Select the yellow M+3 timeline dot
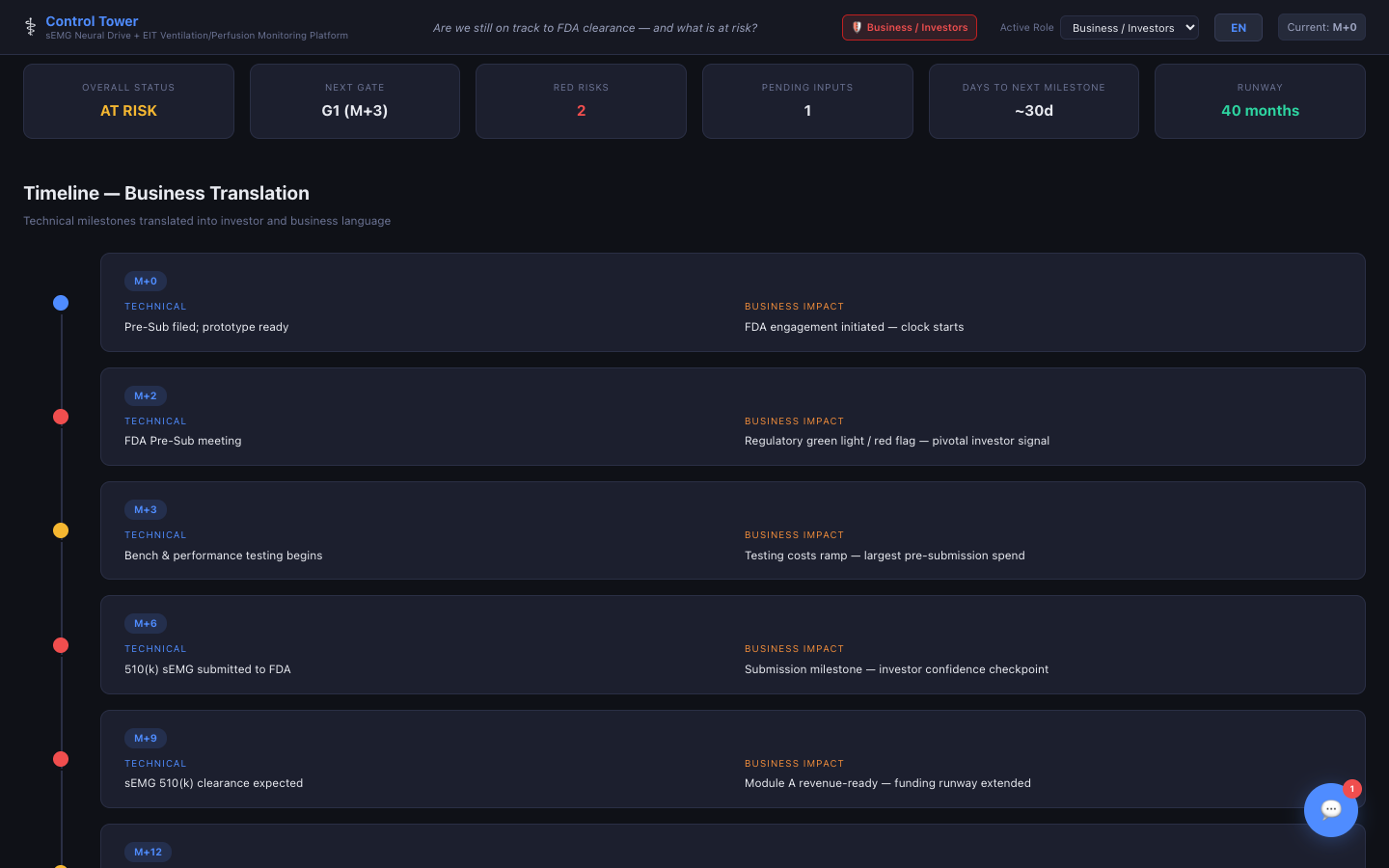This screenshot has width=1389, height=868. pyautogui.click(x=61, y=530)
